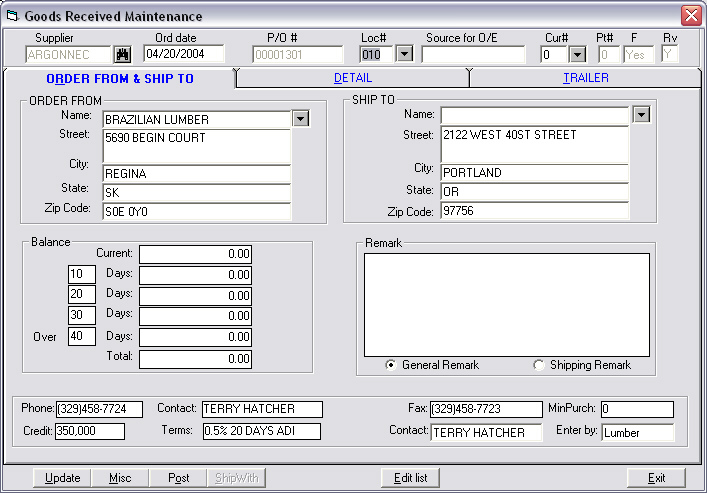Click the Fax field (329)458-7723

point(486,409)
